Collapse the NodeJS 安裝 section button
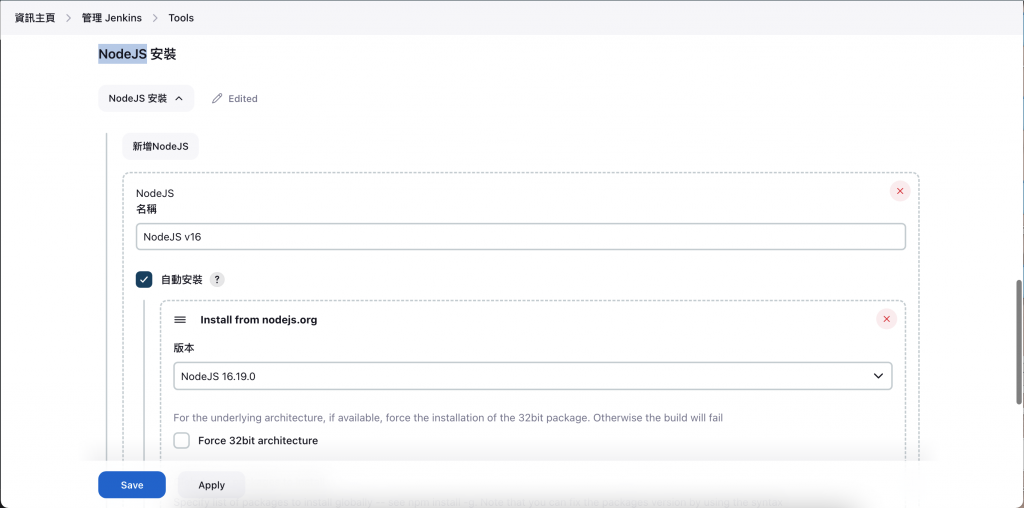1024x508 pixels. click(146, 99)
